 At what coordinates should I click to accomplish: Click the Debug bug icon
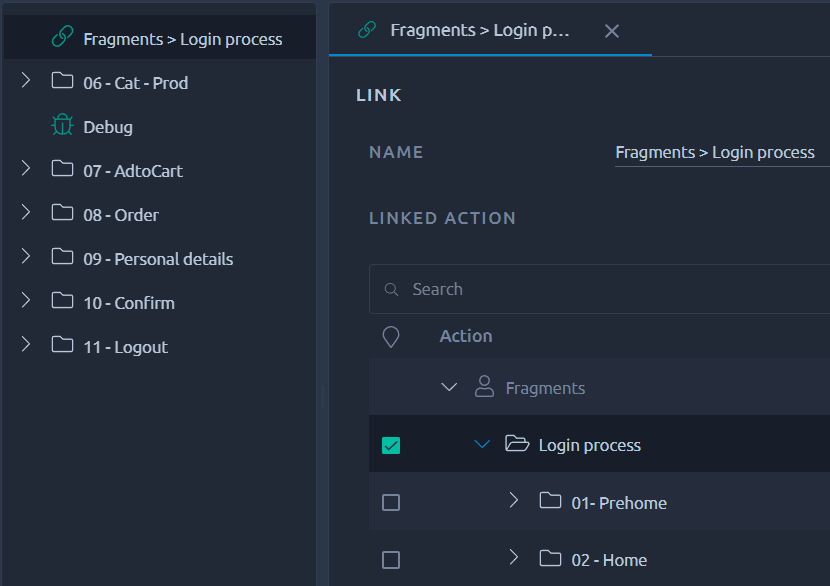tap(62, 125)
